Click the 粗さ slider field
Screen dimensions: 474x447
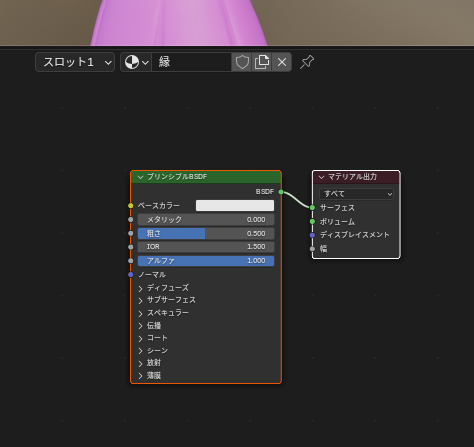click(x=206, y=233)
